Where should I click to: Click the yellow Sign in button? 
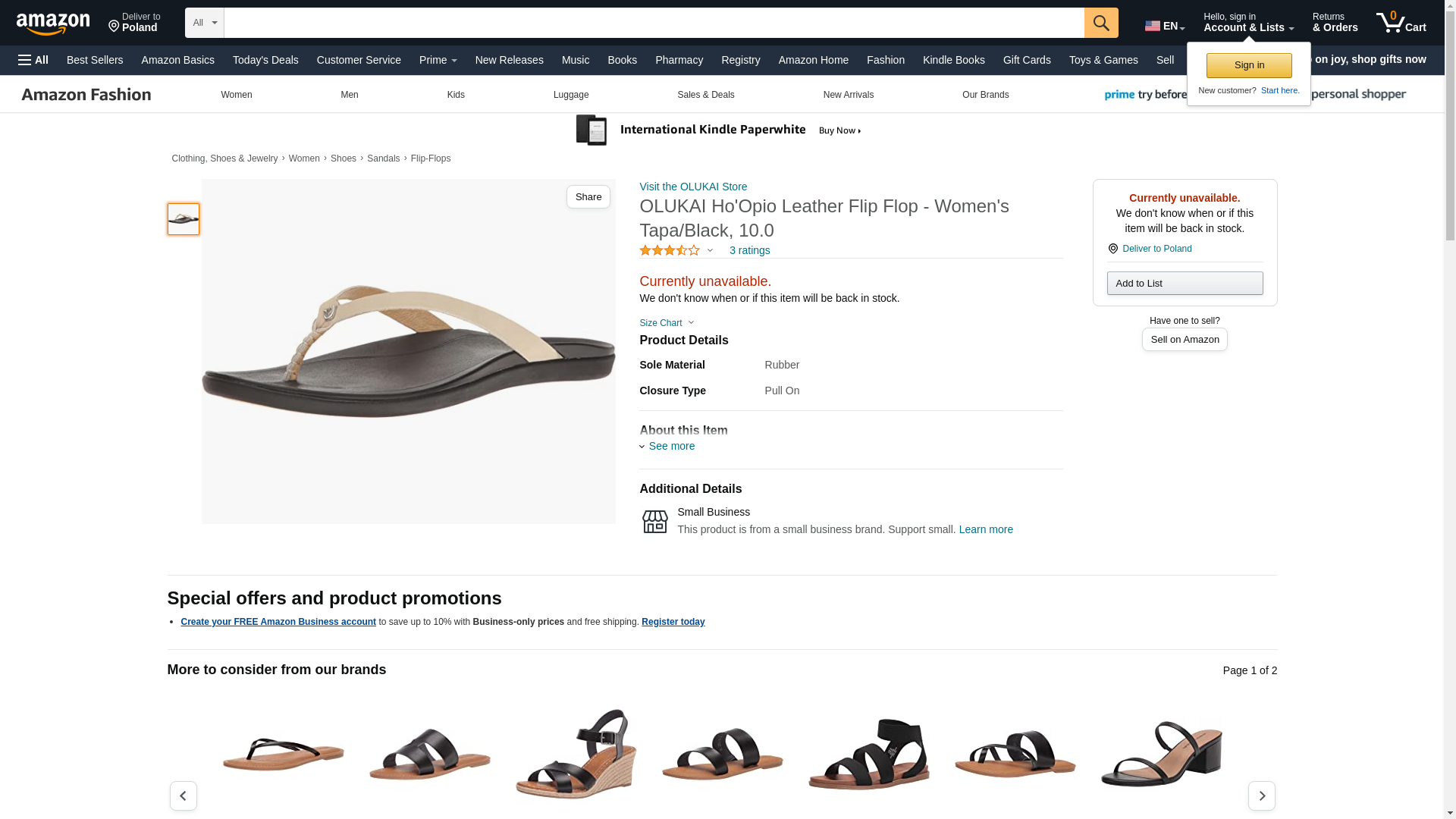click(x=1248, y=65)
